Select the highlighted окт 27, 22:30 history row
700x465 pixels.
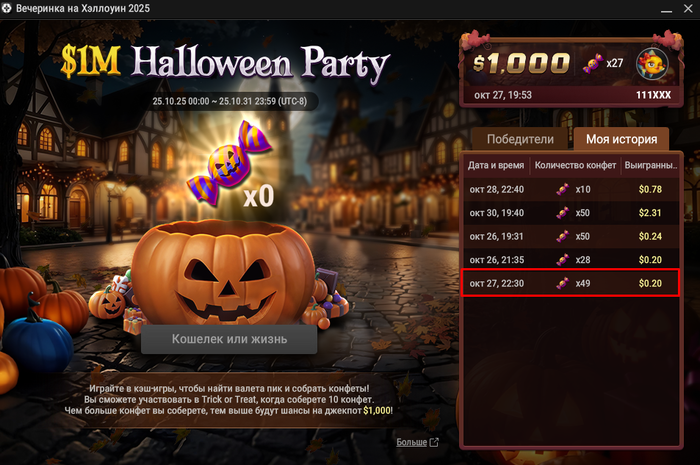tap(571, 283)
